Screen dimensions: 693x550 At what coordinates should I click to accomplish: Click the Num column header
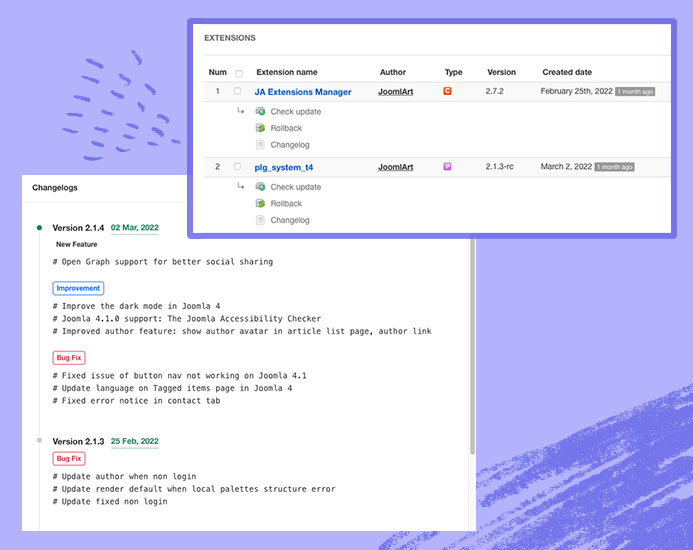pos(217,72)
